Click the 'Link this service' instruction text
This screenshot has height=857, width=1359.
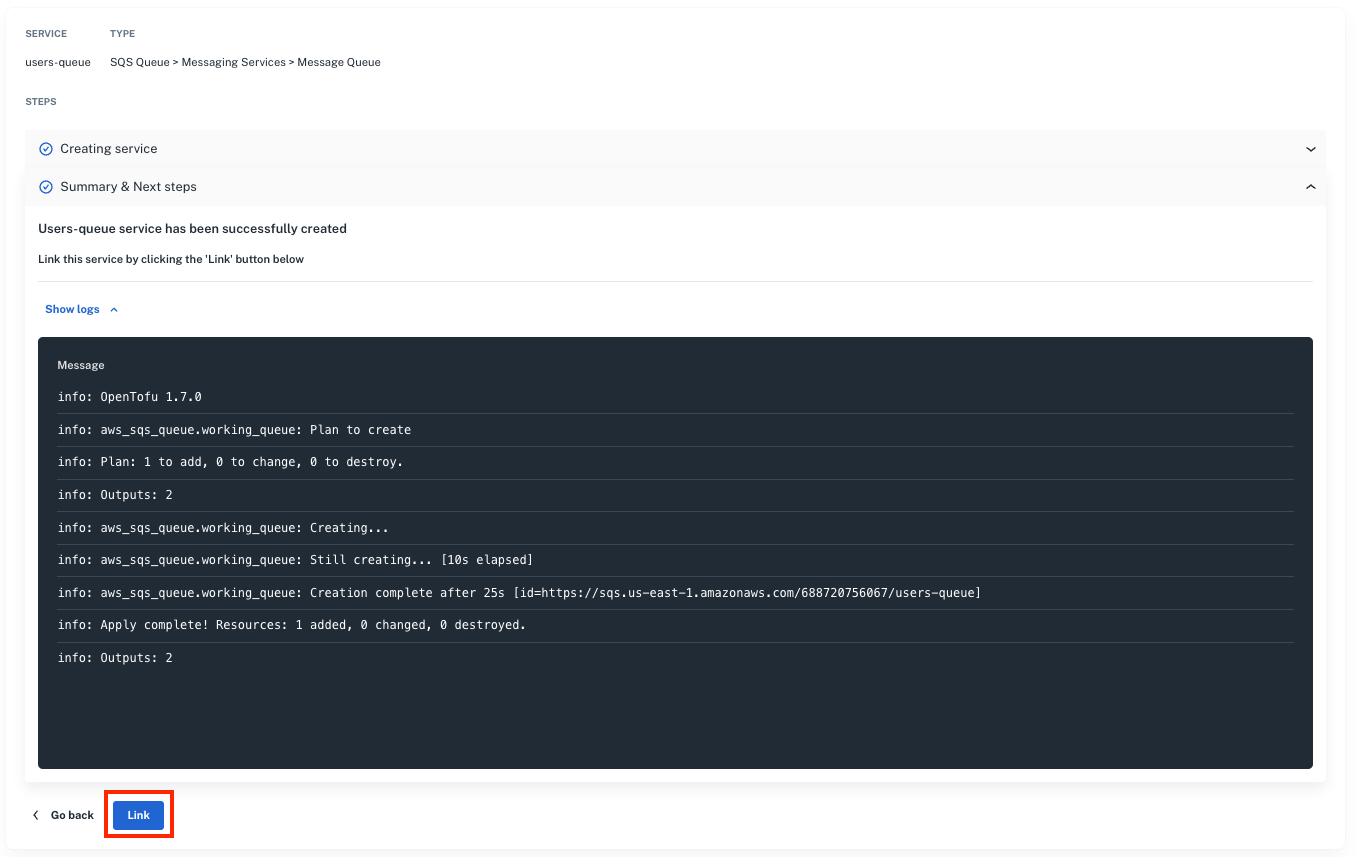[171, 259]
